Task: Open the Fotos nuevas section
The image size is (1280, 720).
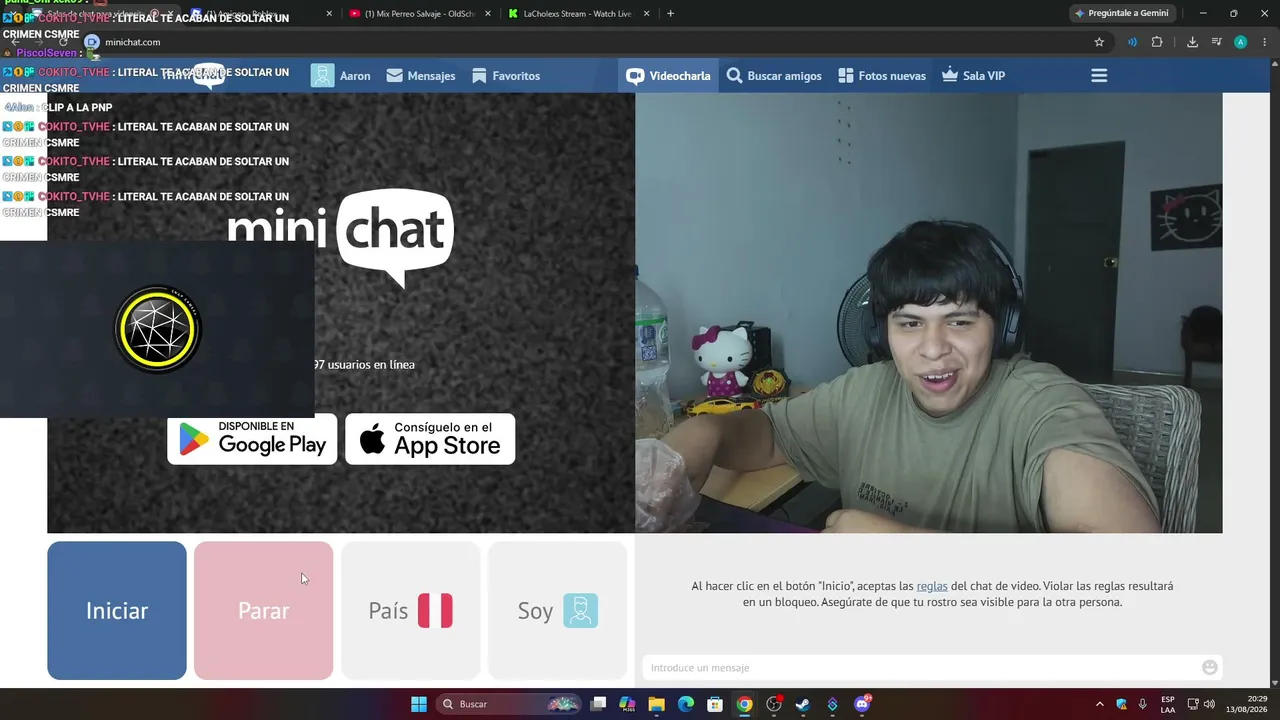Action: 882,76
